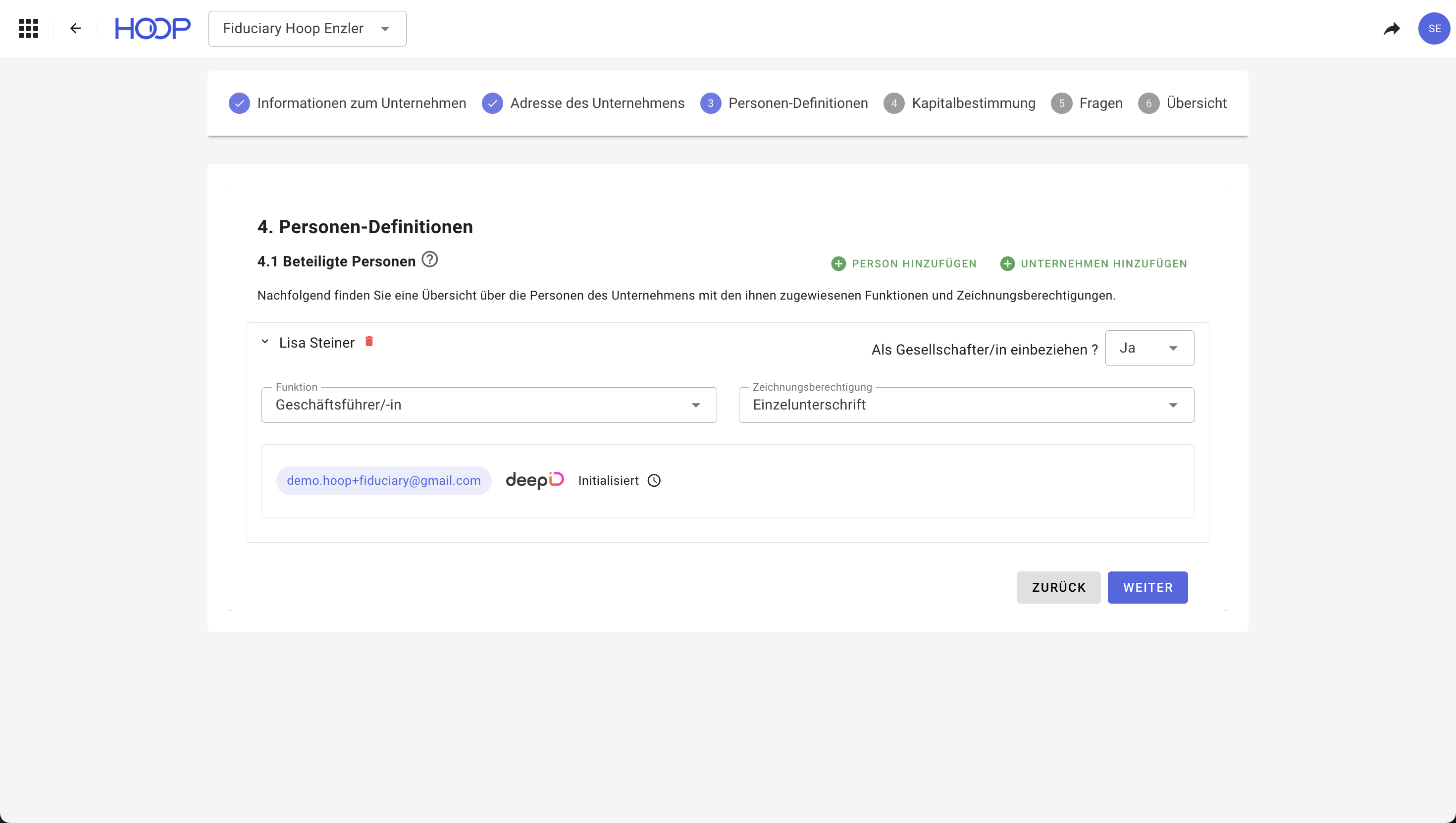
Task: Click help icon next to Beteiligte Personen
Action: pos(429,259)
